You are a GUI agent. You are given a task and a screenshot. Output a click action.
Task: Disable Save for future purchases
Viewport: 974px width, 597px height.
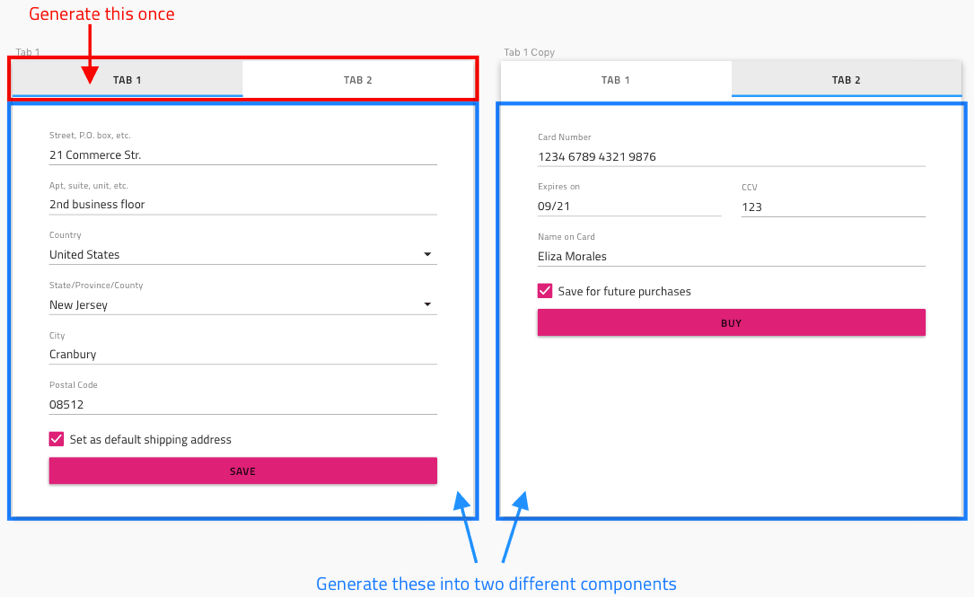545,290
